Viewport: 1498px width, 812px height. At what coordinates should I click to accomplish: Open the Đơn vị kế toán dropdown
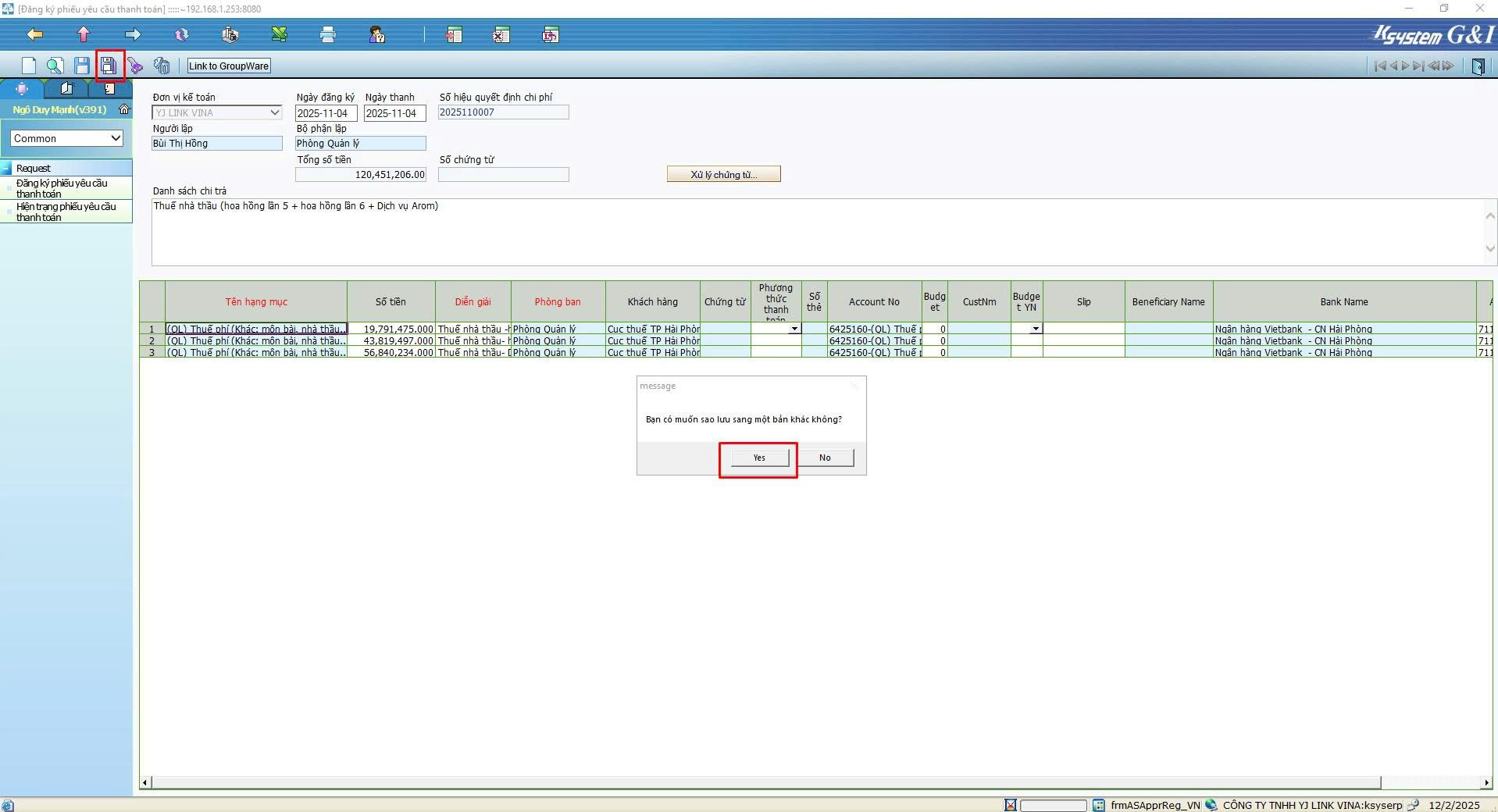coord(274,112)
